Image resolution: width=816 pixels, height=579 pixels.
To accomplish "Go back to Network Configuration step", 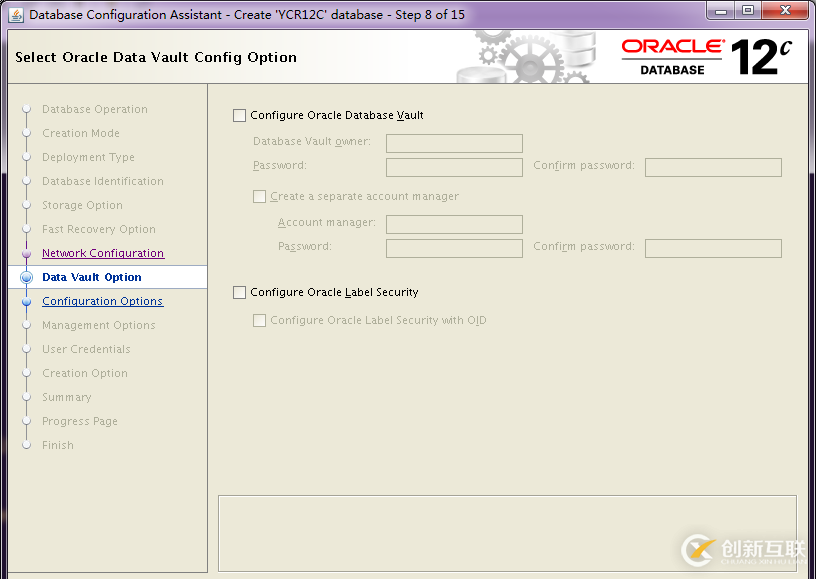I will click(x=103, y=253).
